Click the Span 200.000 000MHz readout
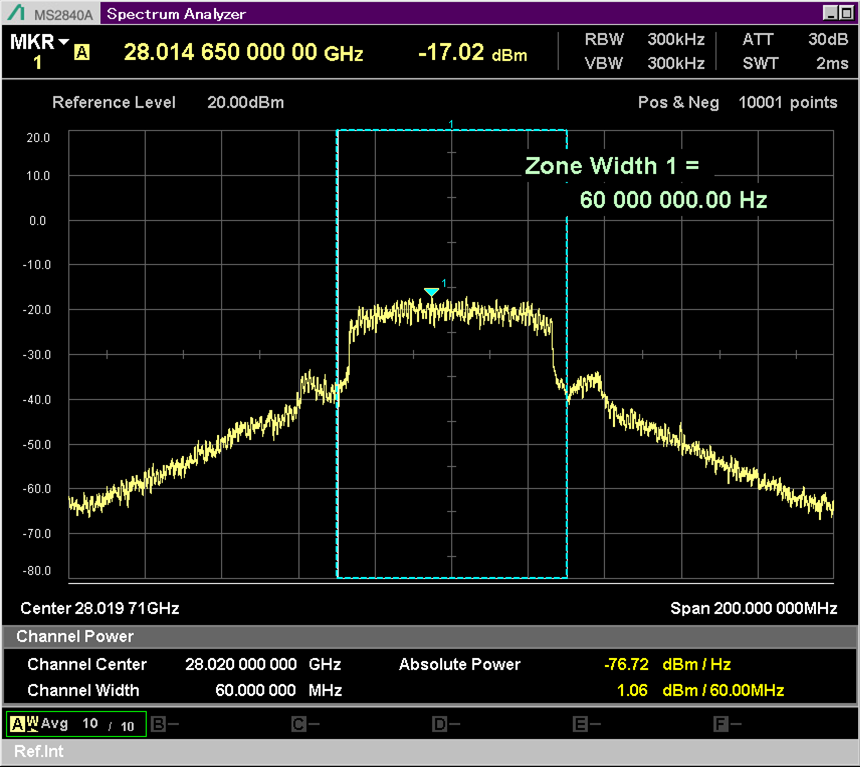 [x=752, y=609]
